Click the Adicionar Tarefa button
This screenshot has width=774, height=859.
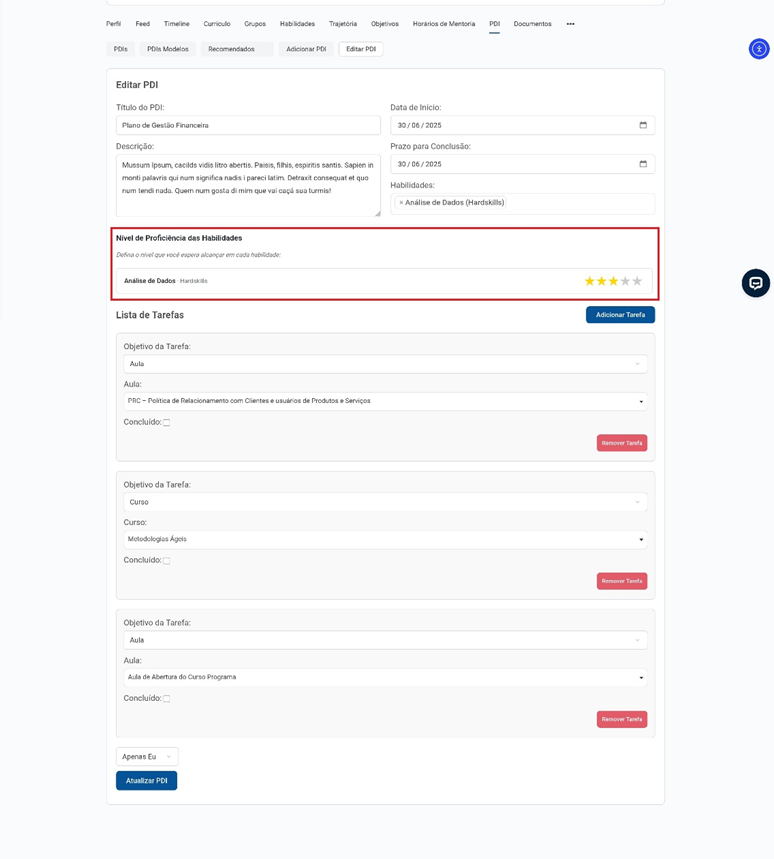620,315
